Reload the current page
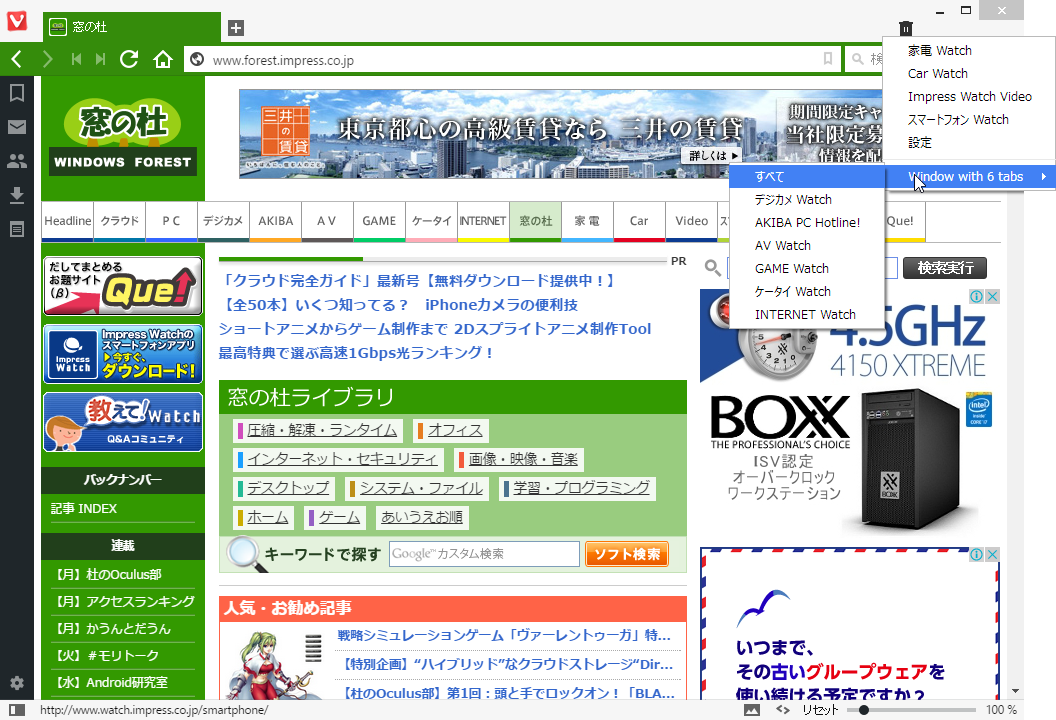 pos(128,59)
